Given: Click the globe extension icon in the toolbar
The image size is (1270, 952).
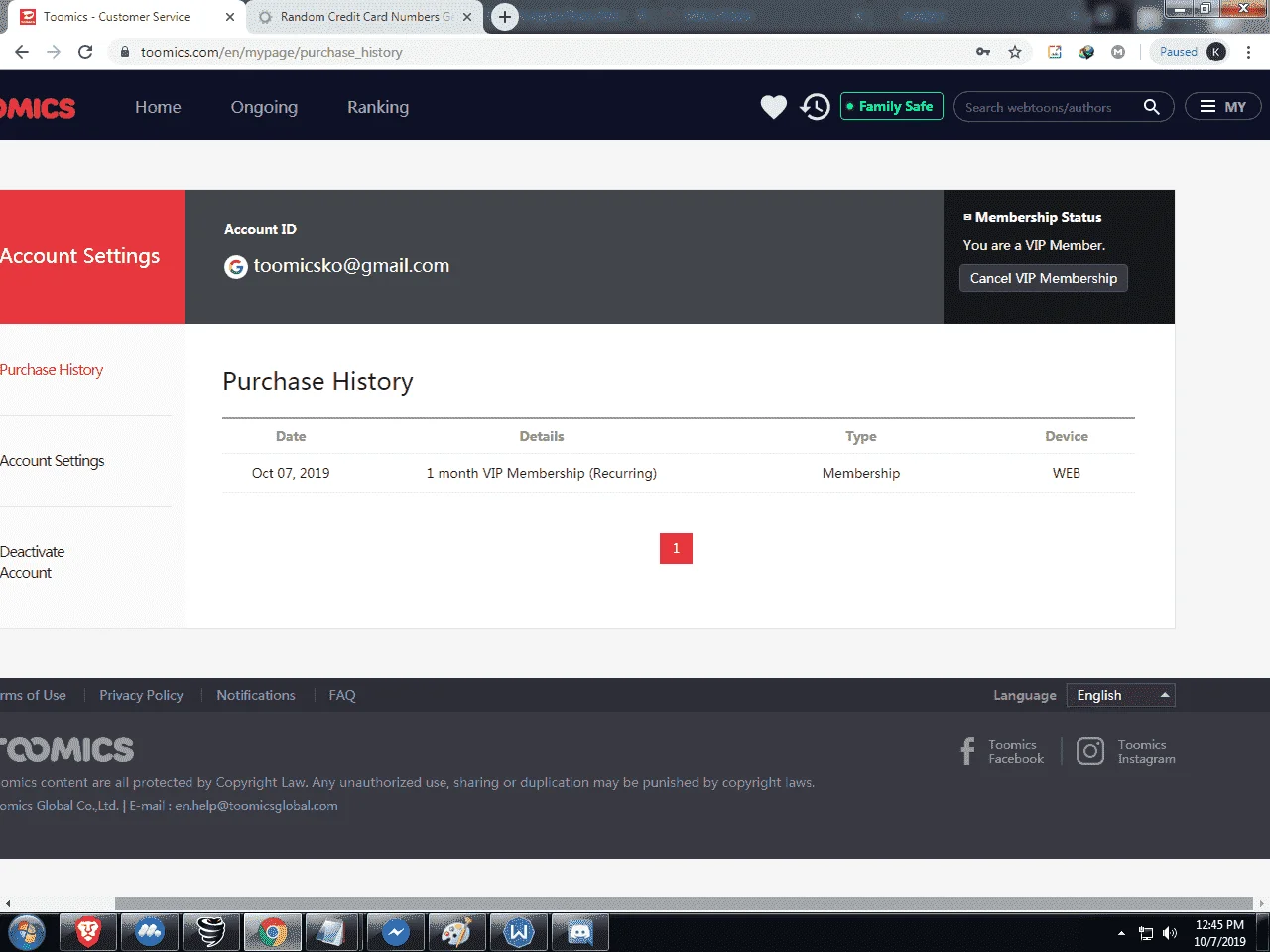Looking at the screenshot, I should coord(1086,52).
